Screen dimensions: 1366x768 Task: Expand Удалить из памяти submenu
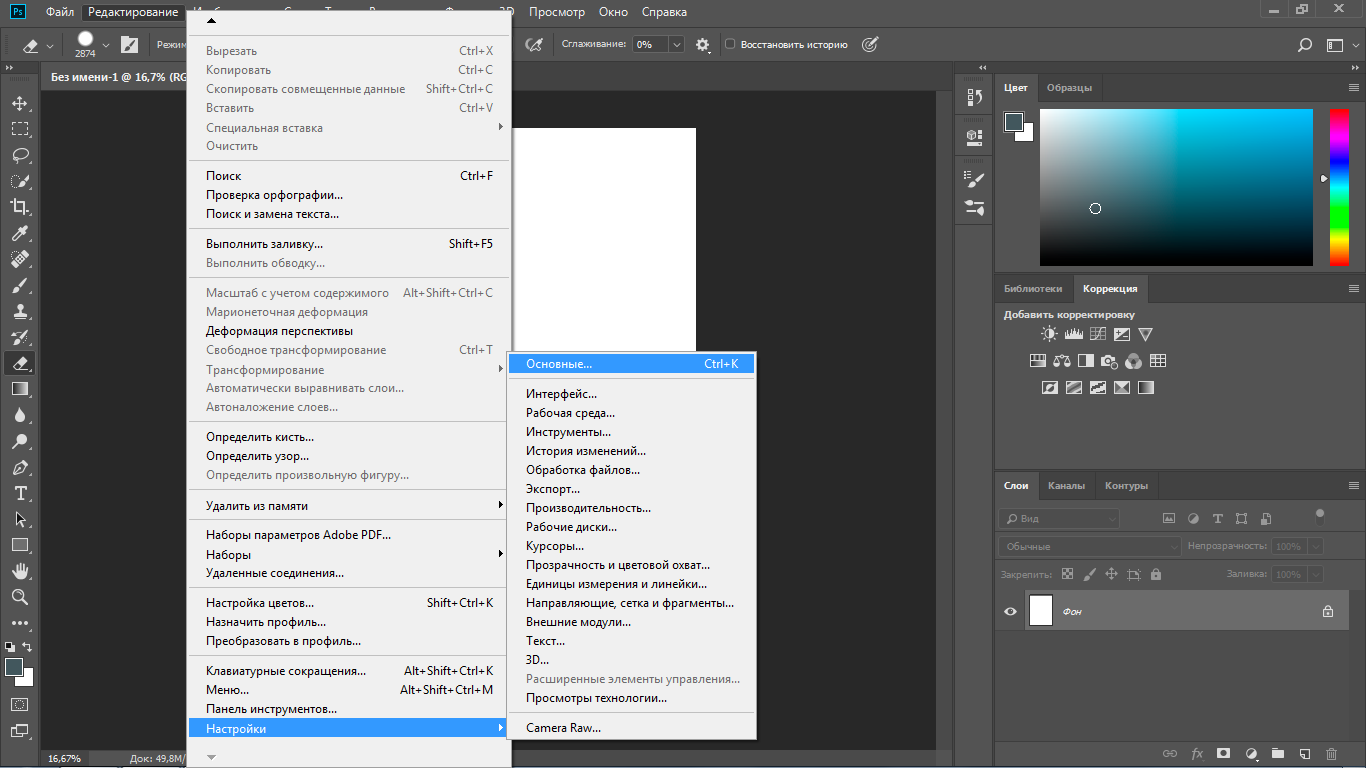[x=349, y=506]
